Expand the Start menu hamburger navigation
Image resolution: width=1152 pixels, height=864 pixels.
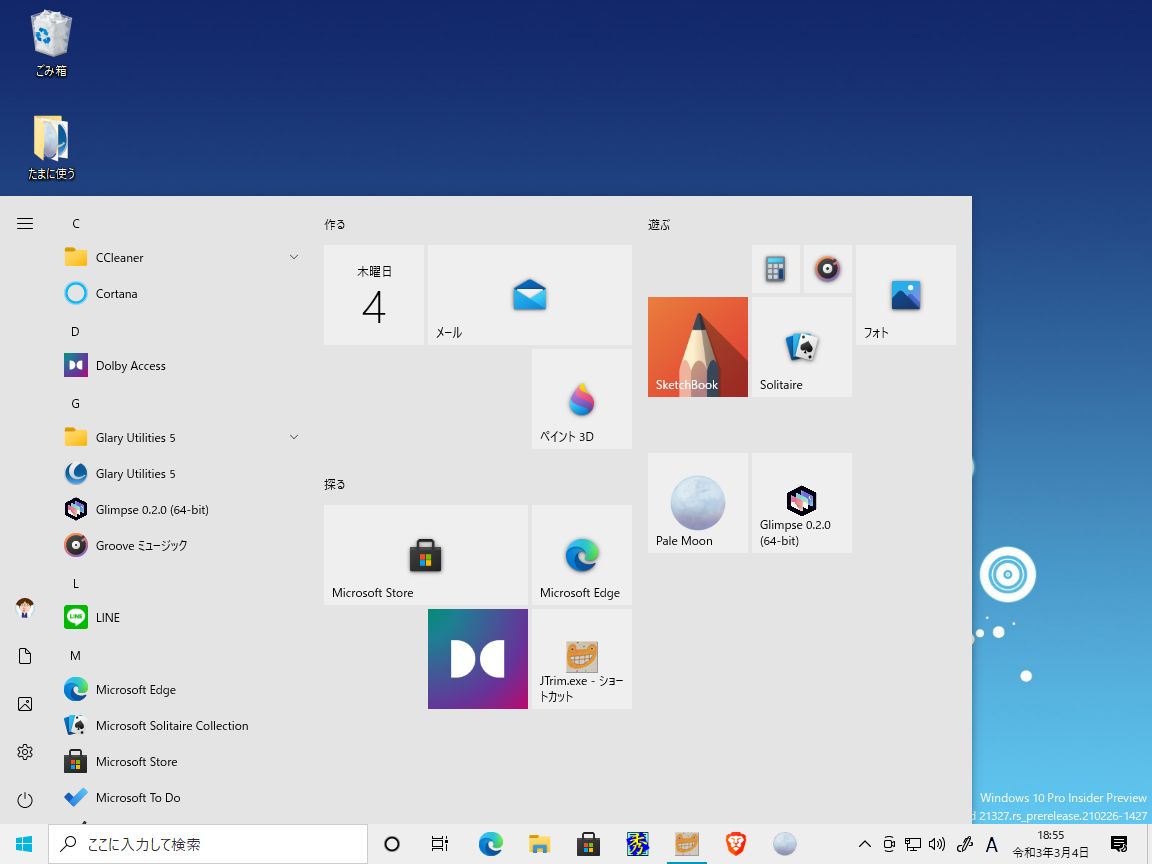tap(25, 223)
